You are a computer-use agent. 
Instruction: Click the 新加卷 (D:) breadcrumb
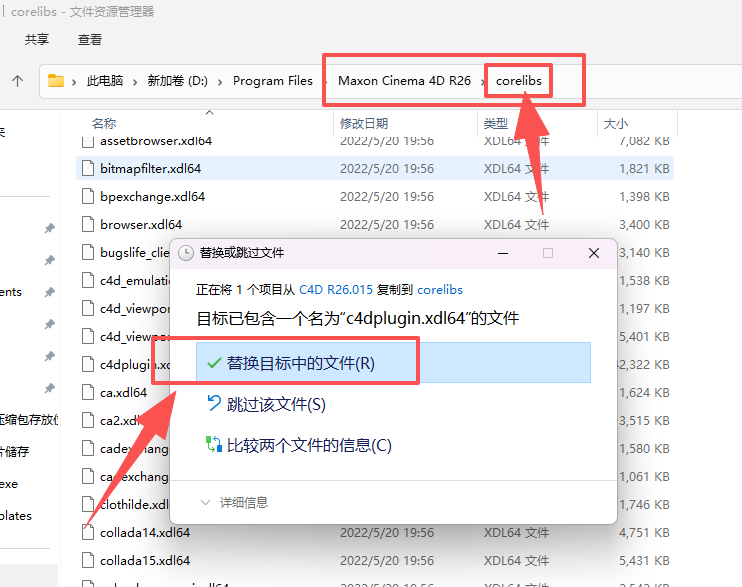point(177,81)
